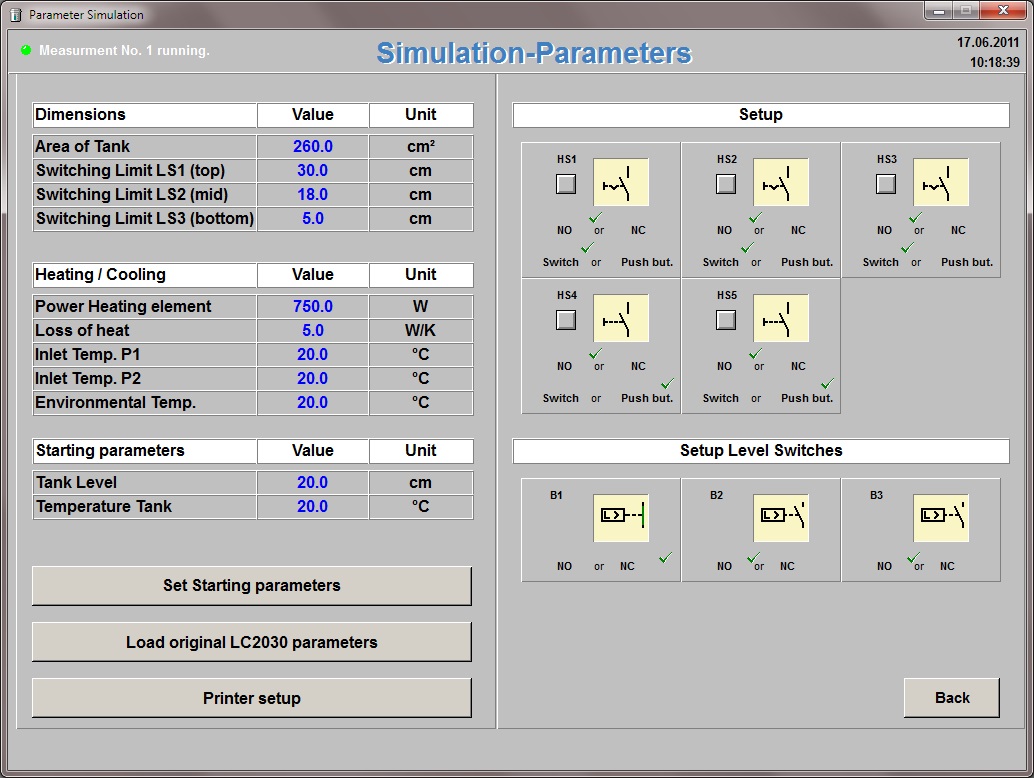Edit Environmental Temp. value
The width and height of the screenshot is (1034, 778).
[313, 402]
